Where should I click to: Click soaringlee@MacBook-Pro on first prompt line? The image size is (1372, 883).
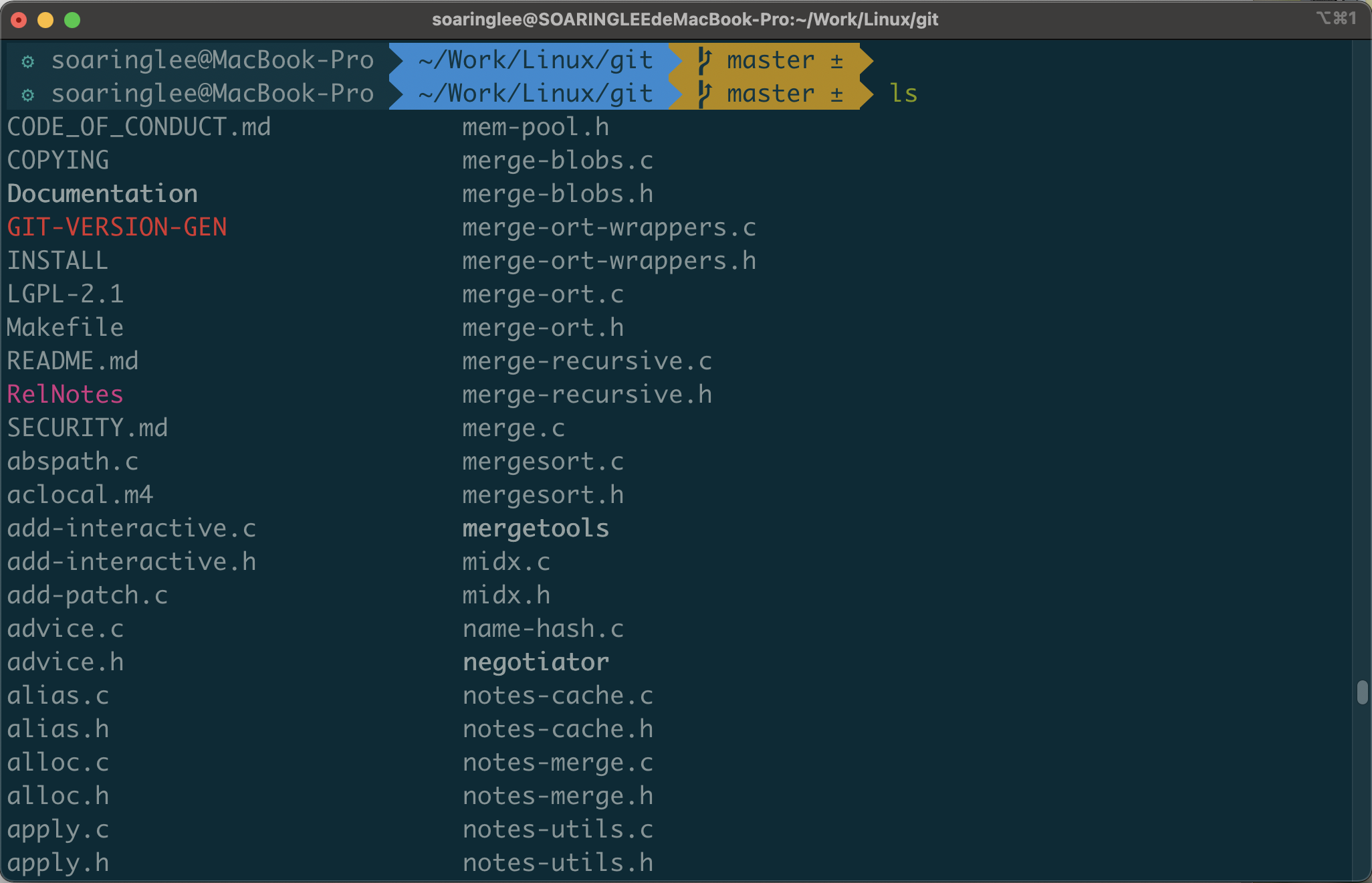tap(213, 60)
